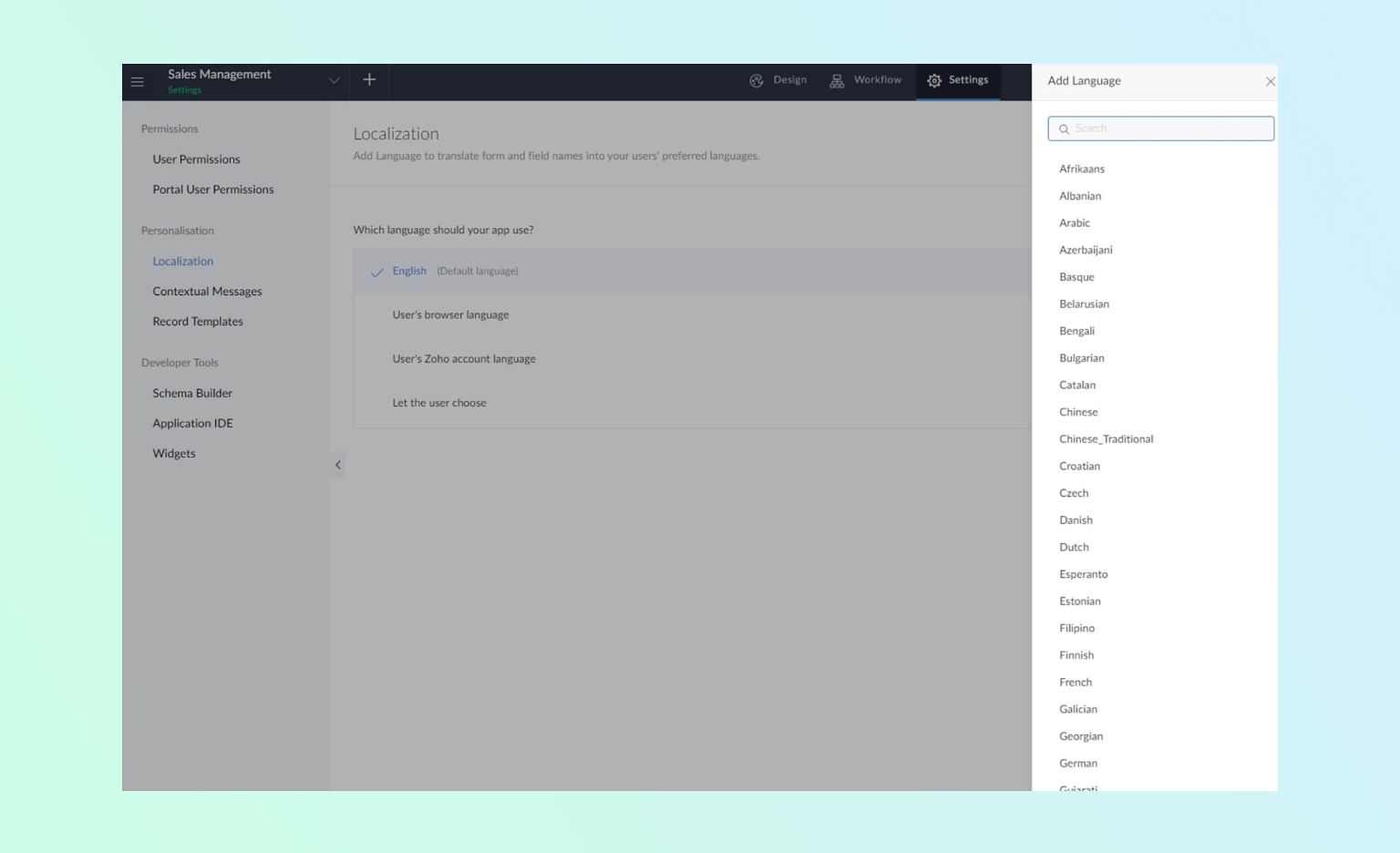
Task: Open the hamburger menu icon
Action: click(138, 82)
